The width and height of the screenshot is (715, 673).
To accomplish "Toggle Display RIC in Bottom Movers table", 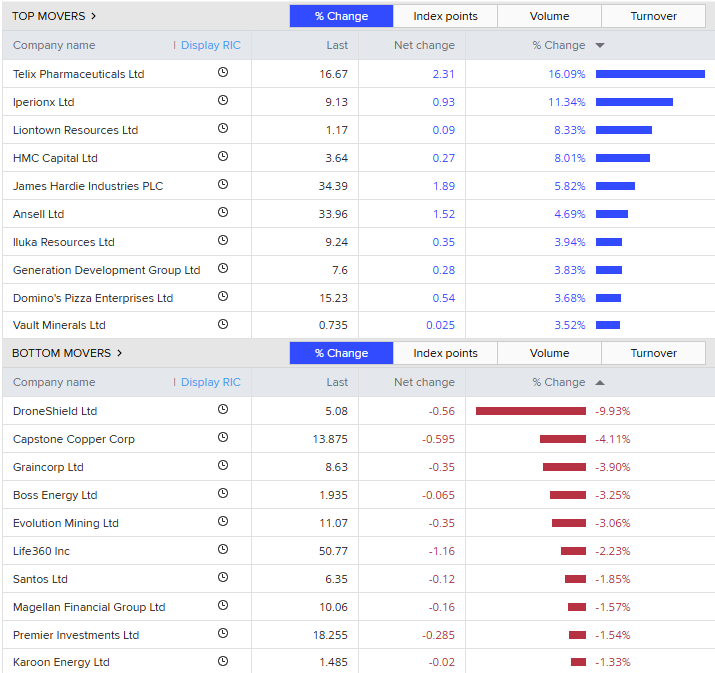I will pos(210,382).
